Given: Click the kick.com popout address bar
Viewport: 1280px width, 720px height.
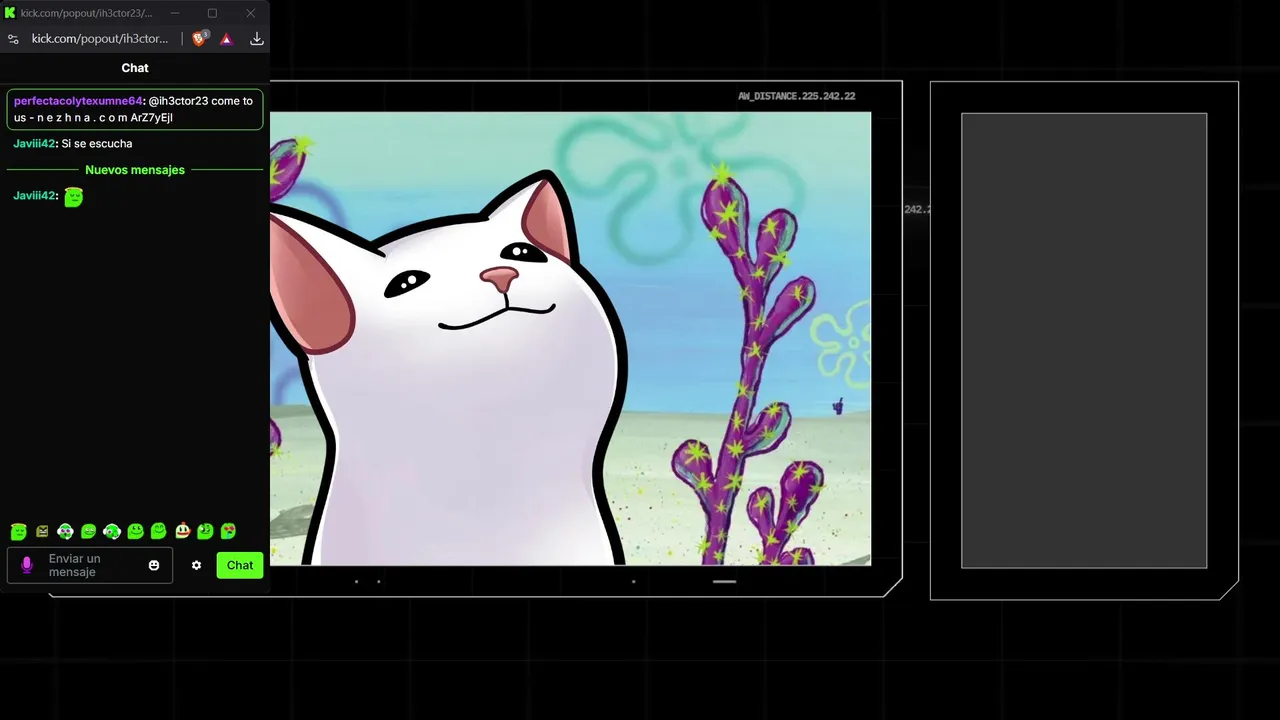Looking at the screenshot, I should pyautogui.click(x=100, y=39).
